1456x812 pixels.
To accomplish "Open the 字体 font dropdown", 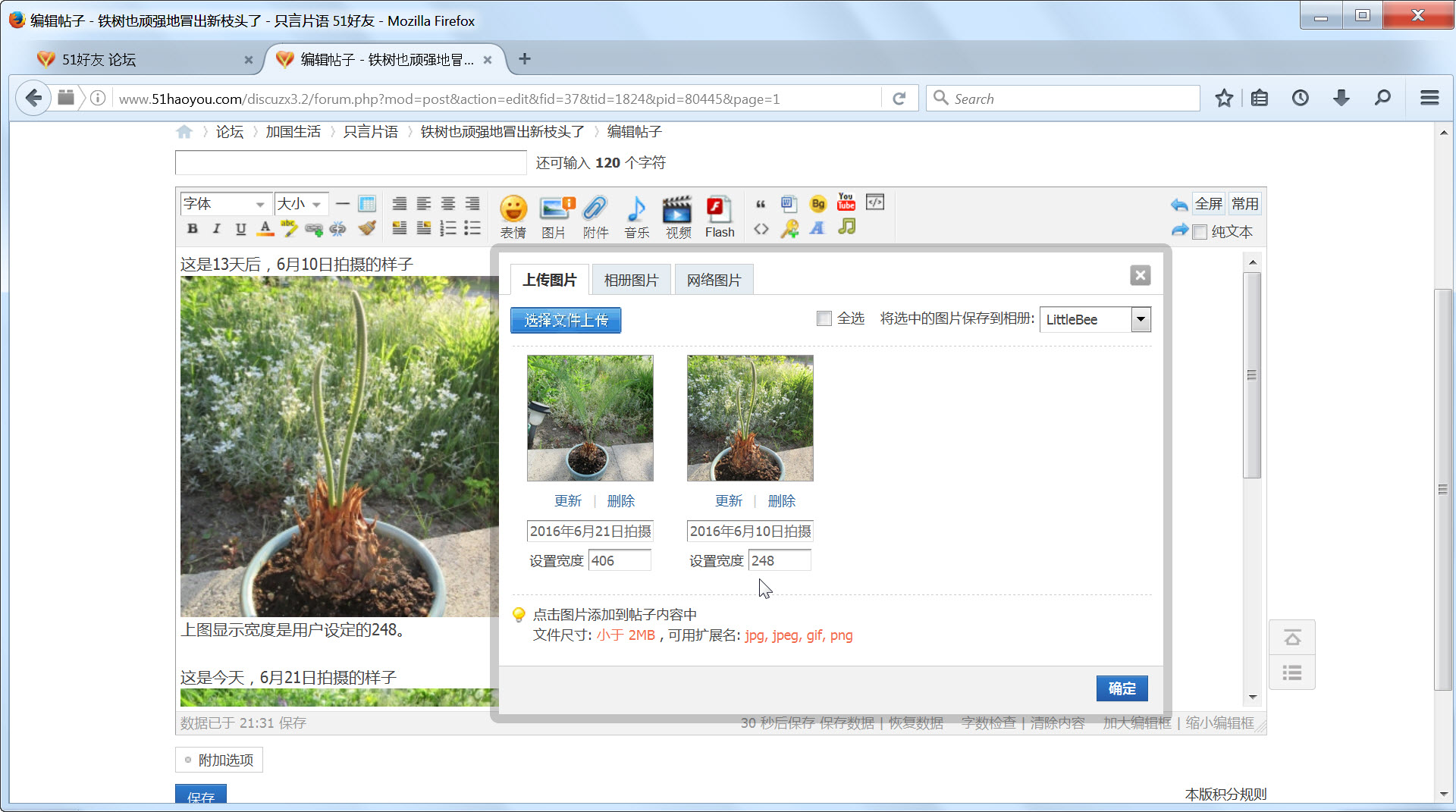I will 224,204.
